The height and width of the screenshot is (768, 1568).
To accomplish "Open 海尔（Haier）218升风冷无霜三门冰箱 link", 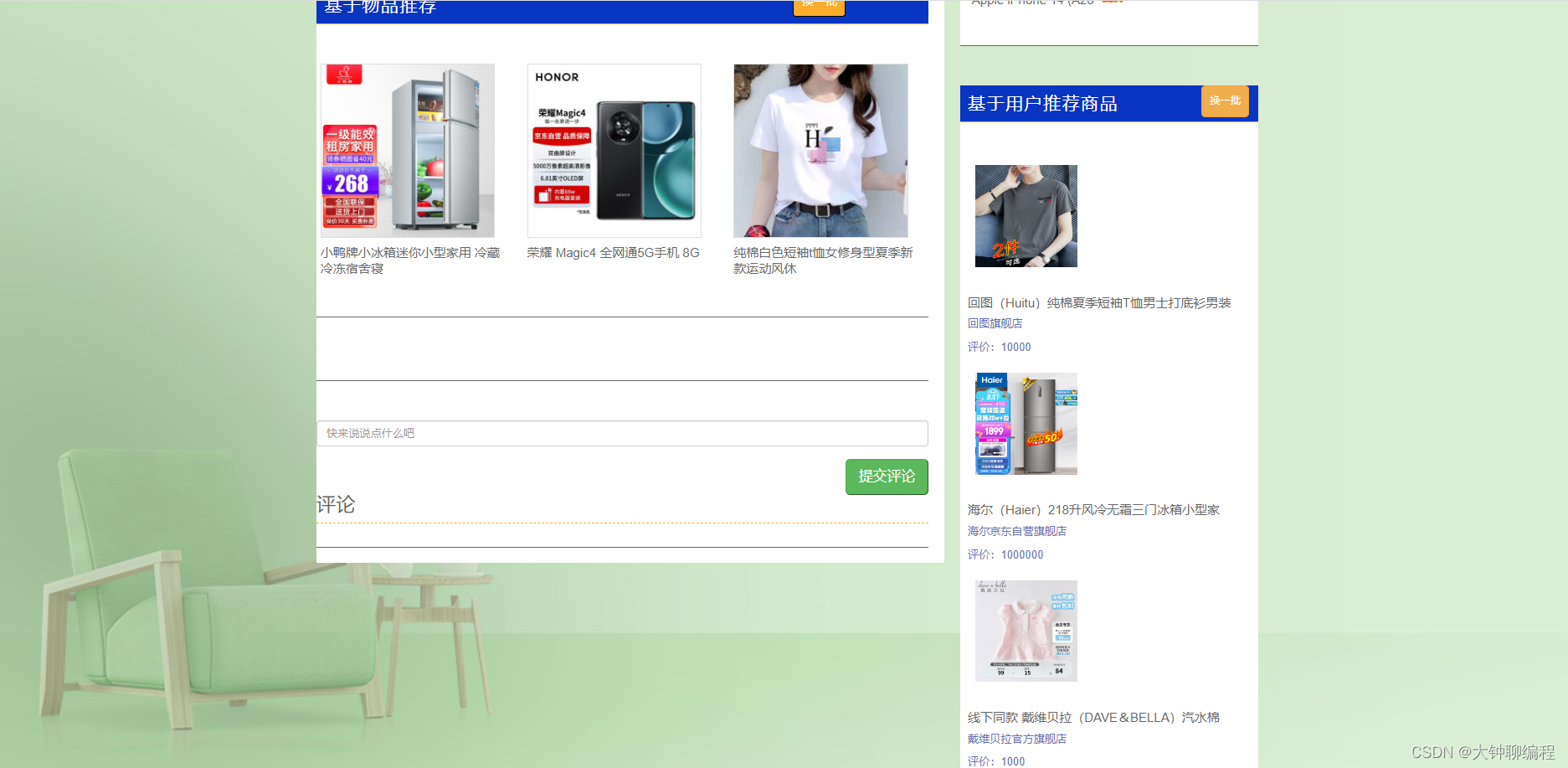I will click(1092, 509).
